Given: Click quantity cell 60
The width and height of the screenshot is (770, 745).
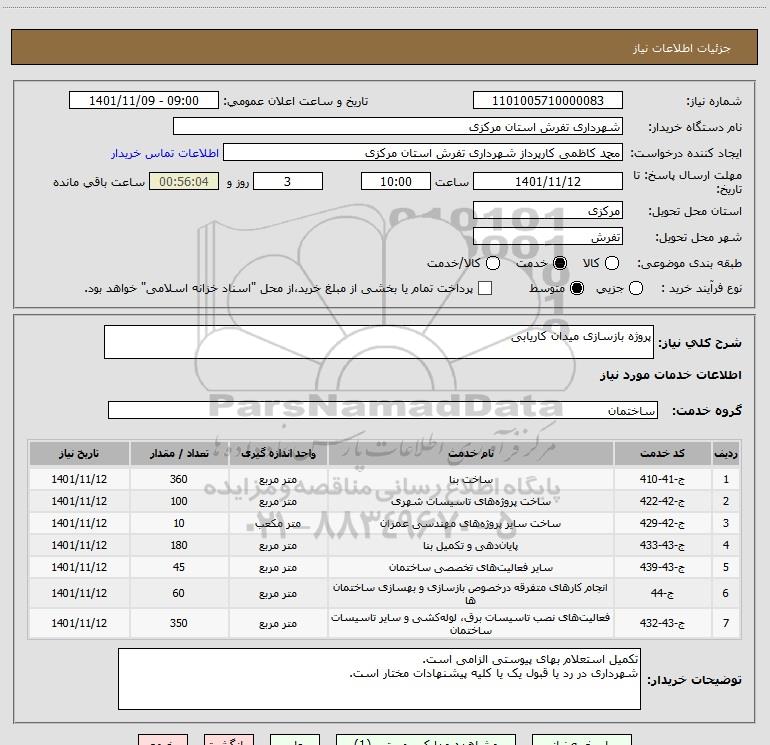Looking at the screenshot, I should click(x=179, y=593).
